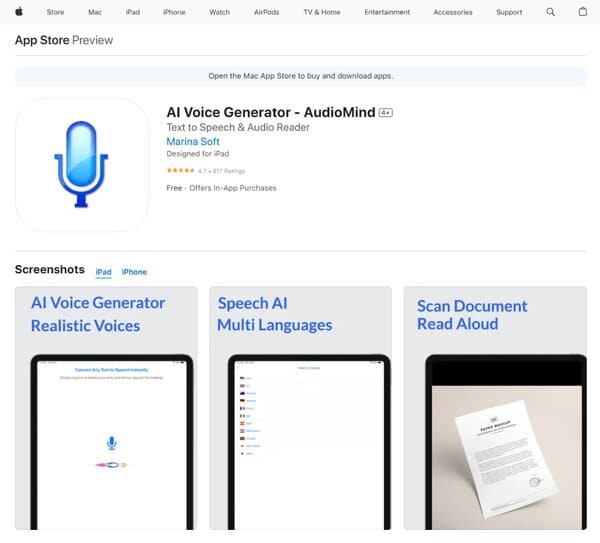Open the iPad nav menu
Viewport: 600px width, 543px height.
pyautogui.click(x=133, y=12)
